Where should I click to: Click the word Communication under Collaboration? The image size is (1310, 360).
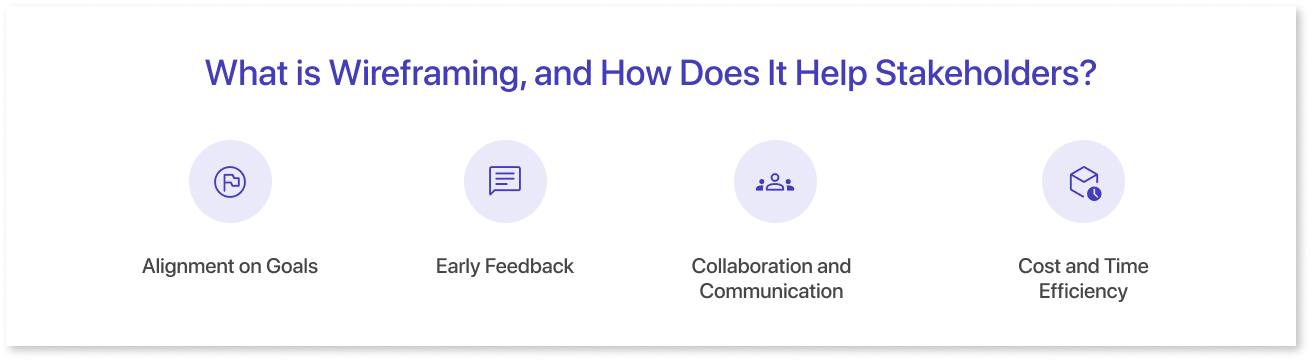coord(771,291)
